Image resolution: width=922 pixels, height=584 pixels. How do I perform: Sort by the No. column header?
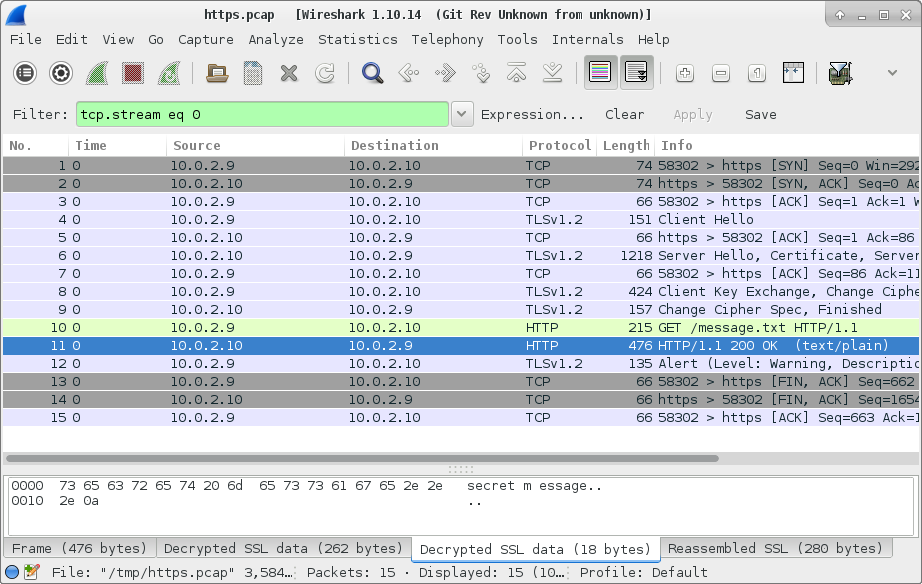(x=35, y=145)
